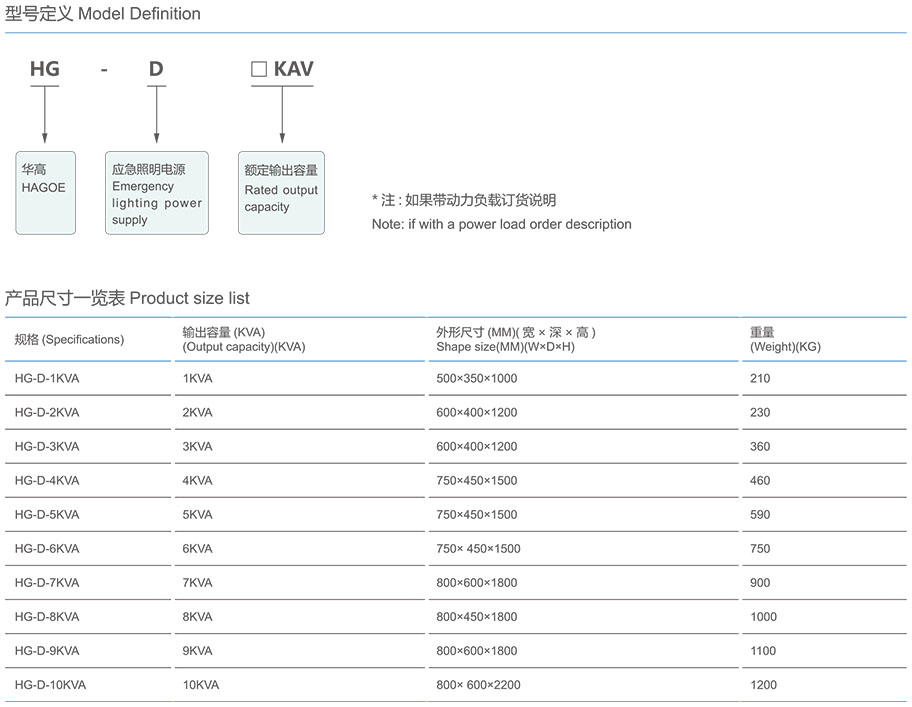912x707 pixels.
Task: Click the Output capacity (KVA) column header
Action: [x=243, y=340]
